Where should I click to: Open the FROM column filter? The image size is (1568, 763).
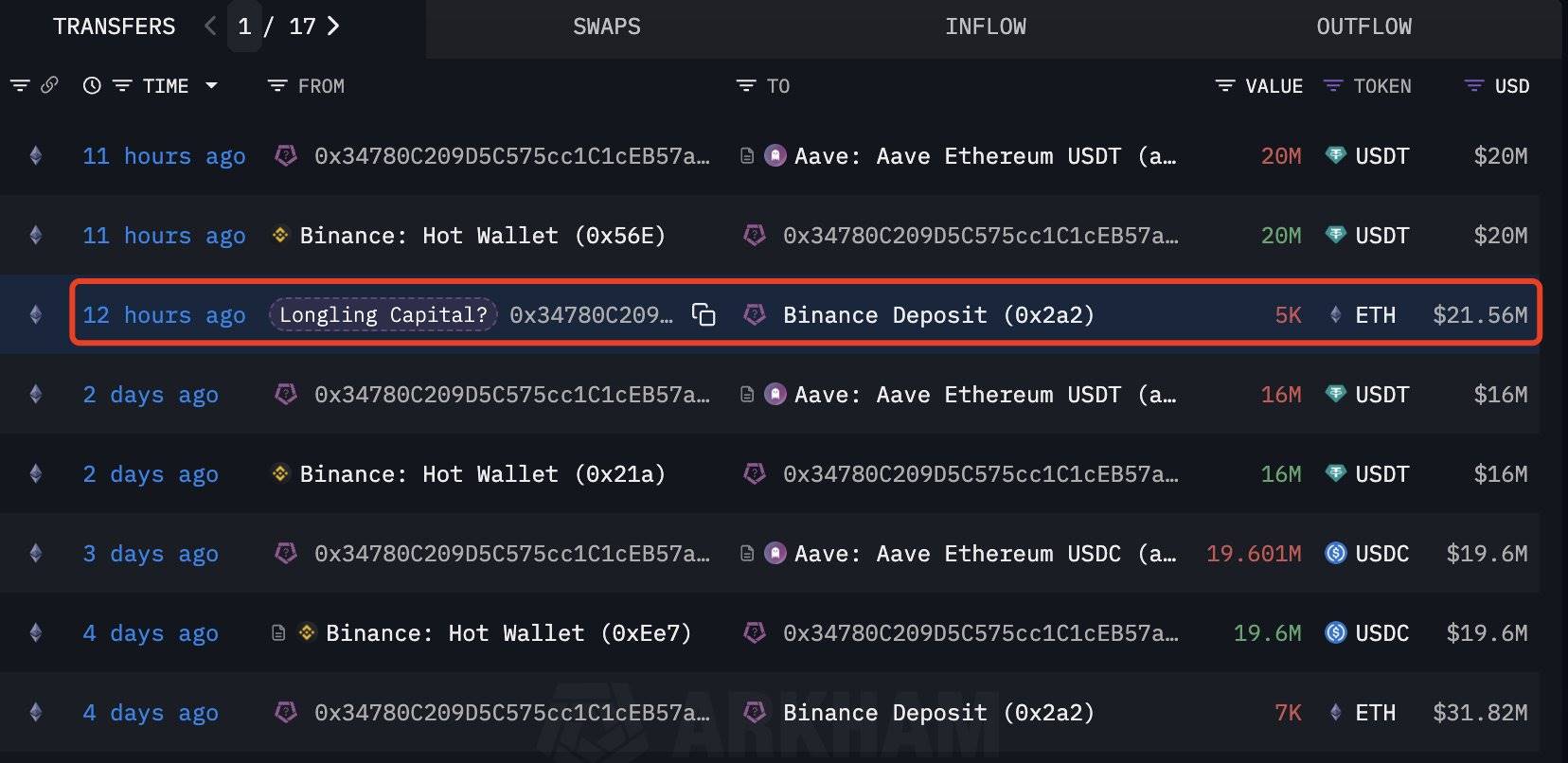pyautogui.click(x=277, y=86)
